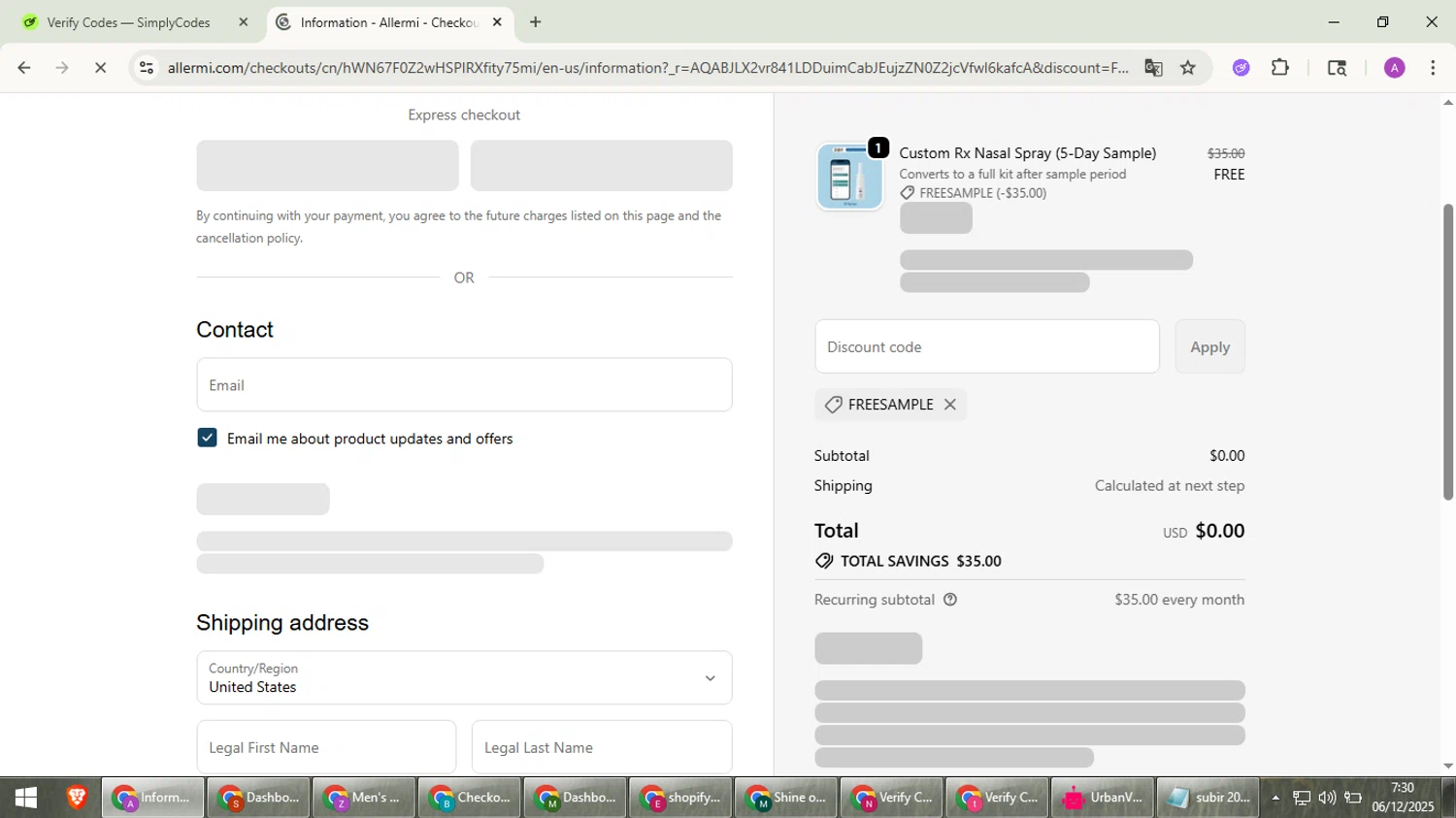Click the 'Calculated at next step' shipping text
The width and height of the screenshot is (1456, 818).
tap(1170, 485)
